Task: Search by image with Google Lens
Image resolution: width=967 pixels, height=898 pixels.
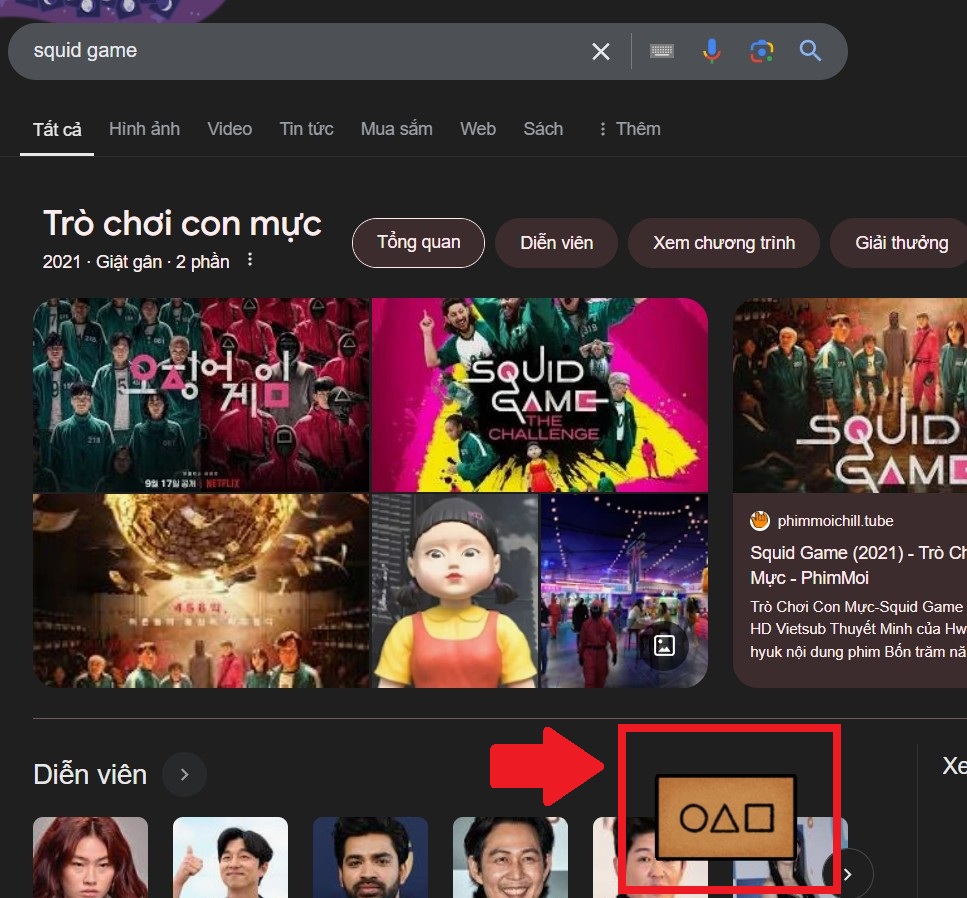Action: click(x=762, y=51)
